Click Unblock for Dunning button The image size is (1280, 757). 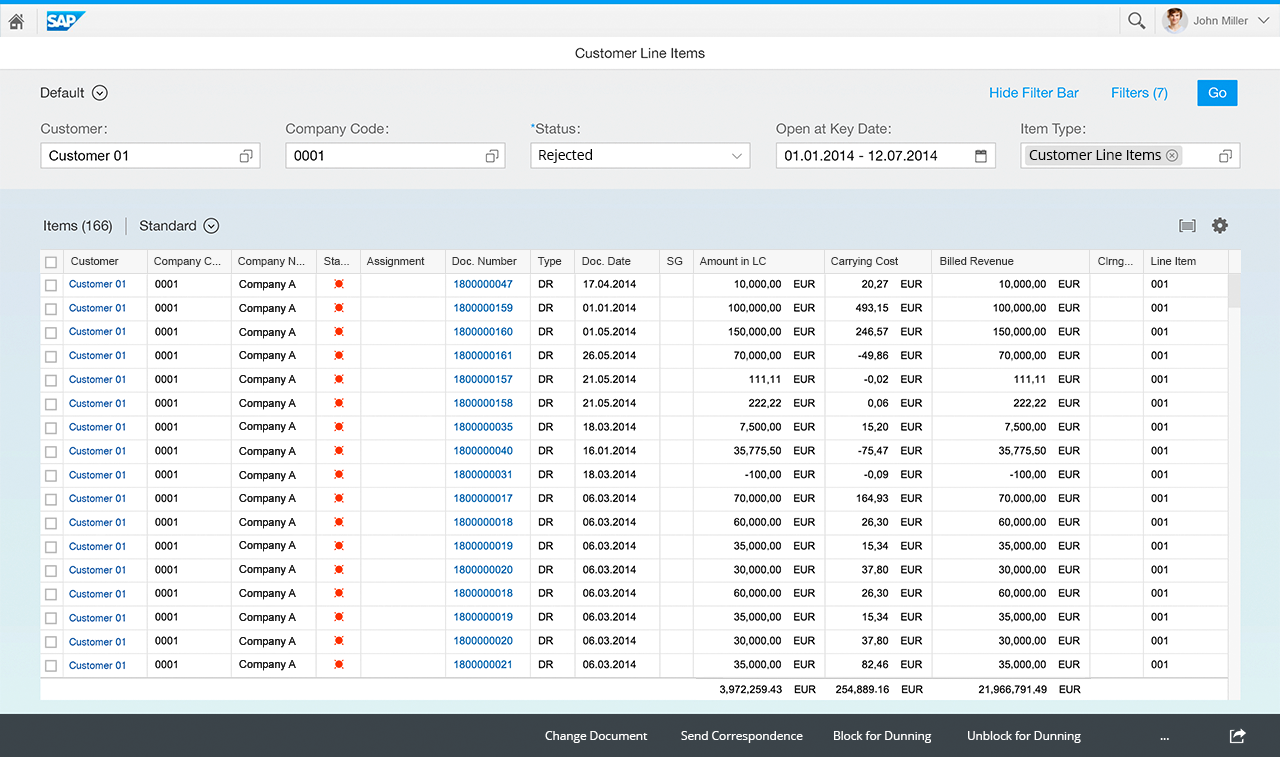pyautogui.click(x=1024, y=736)
